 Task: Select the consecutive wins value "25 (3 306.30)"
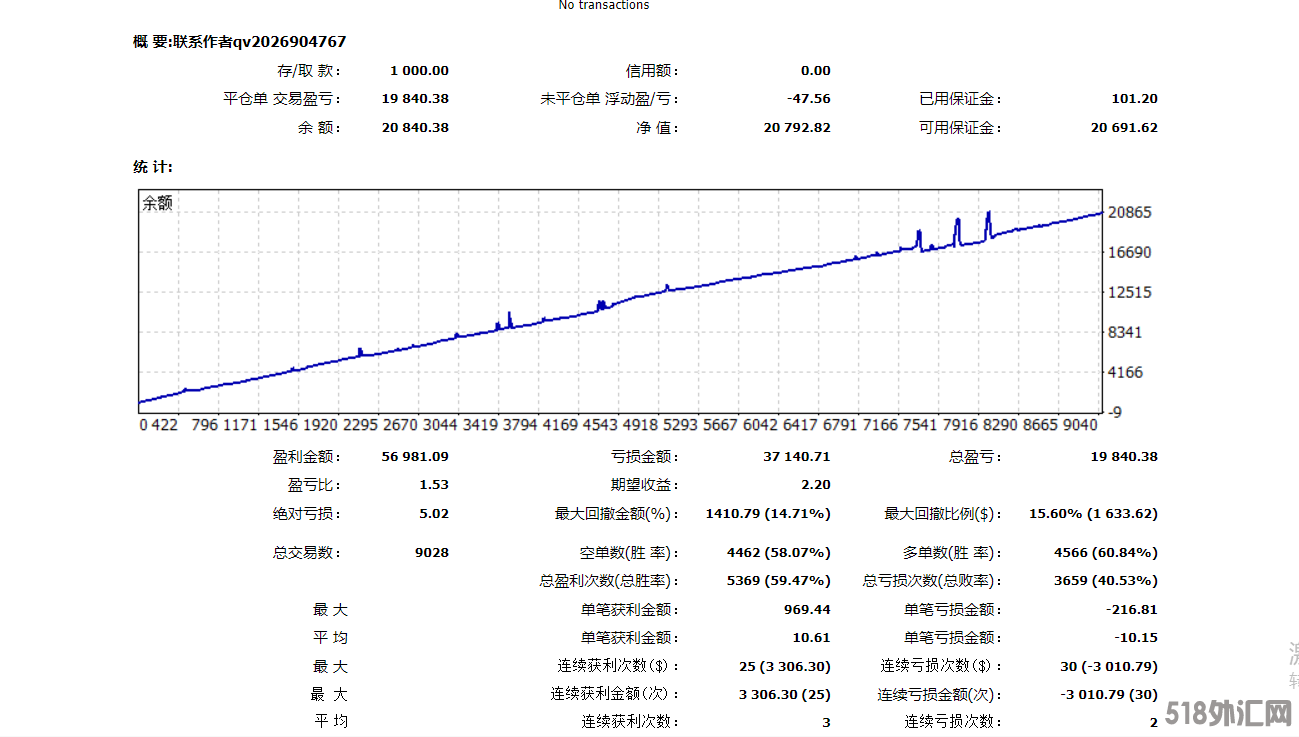pyautogui.click(x=784, y=667)
